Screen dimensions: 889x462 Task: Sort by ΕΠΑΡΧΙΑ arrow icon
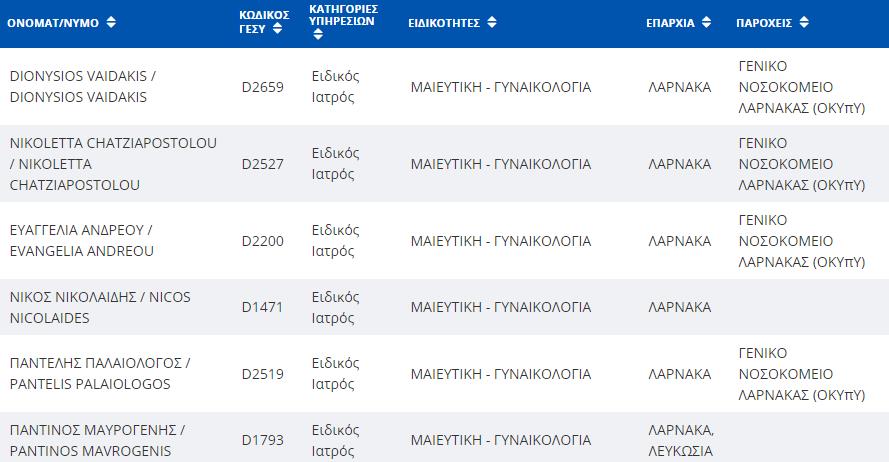point(706,23)
